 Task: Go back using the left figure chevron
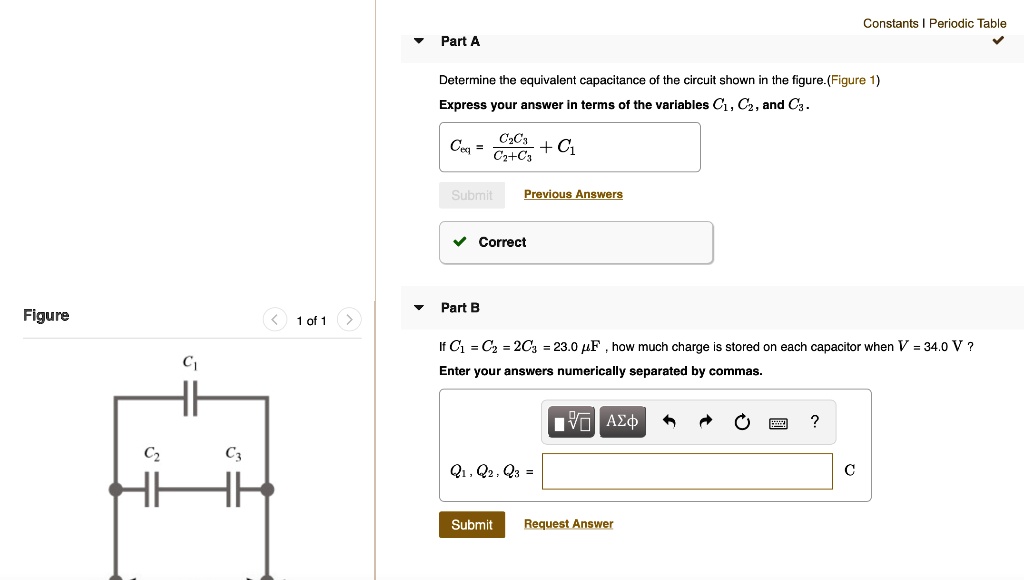(274, 319)
